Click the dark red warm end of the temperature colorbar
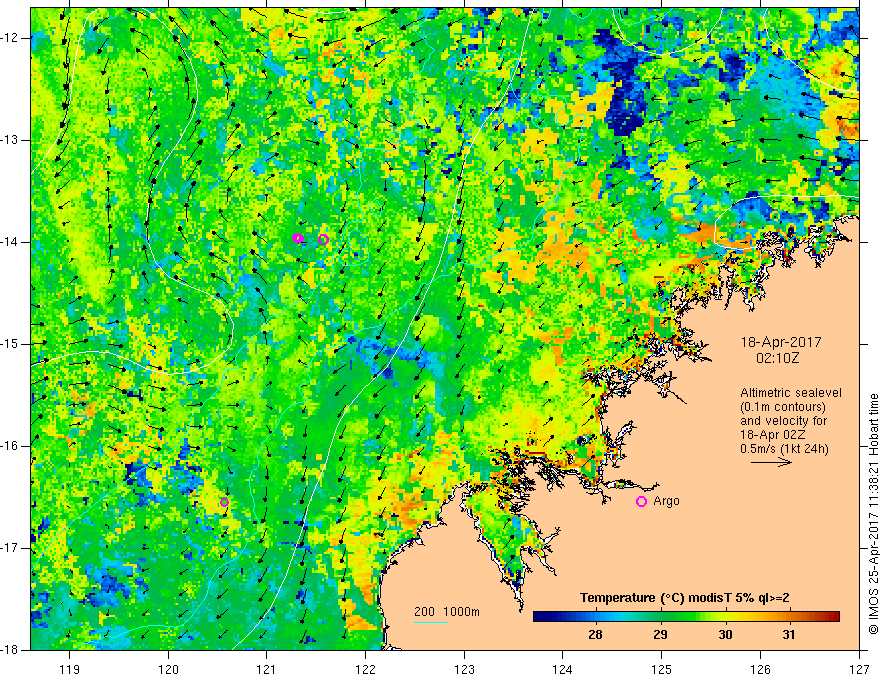The image size is (880, 680). coord(832,617)
